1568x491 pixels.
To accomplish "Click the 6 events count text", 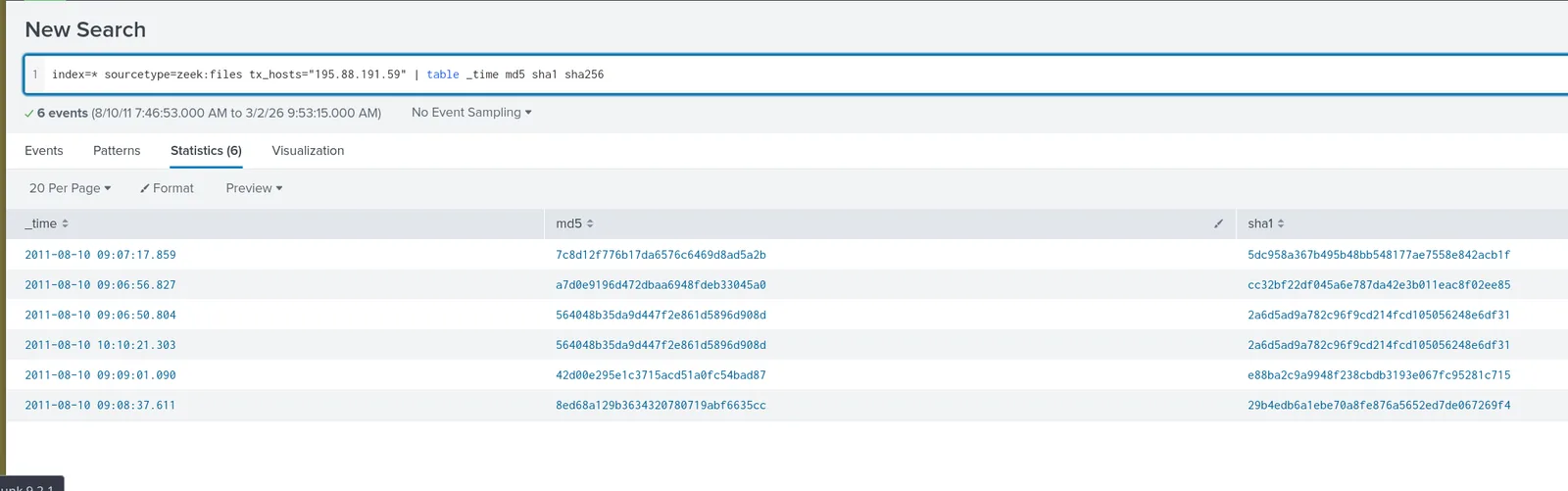I will click(x=63, y=114).
